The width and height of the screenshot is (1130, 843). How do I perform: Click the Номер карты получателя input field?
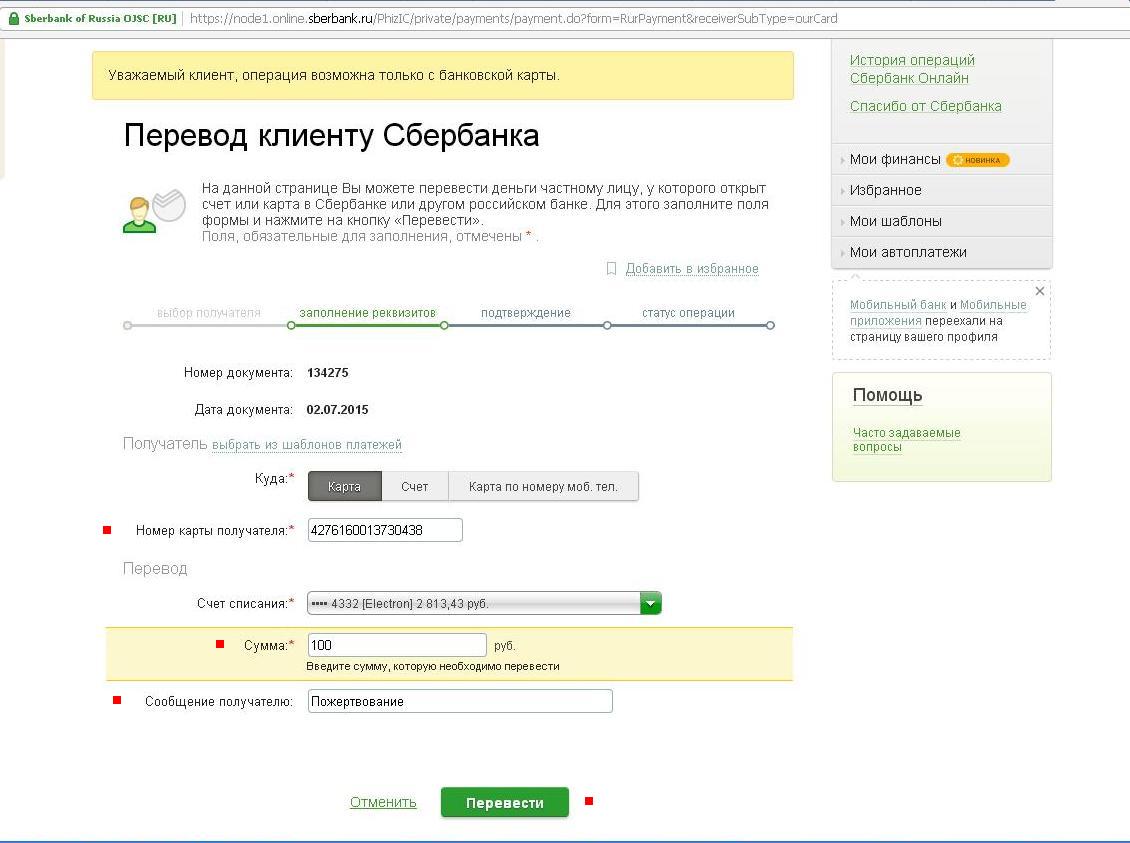pos(385,530)
